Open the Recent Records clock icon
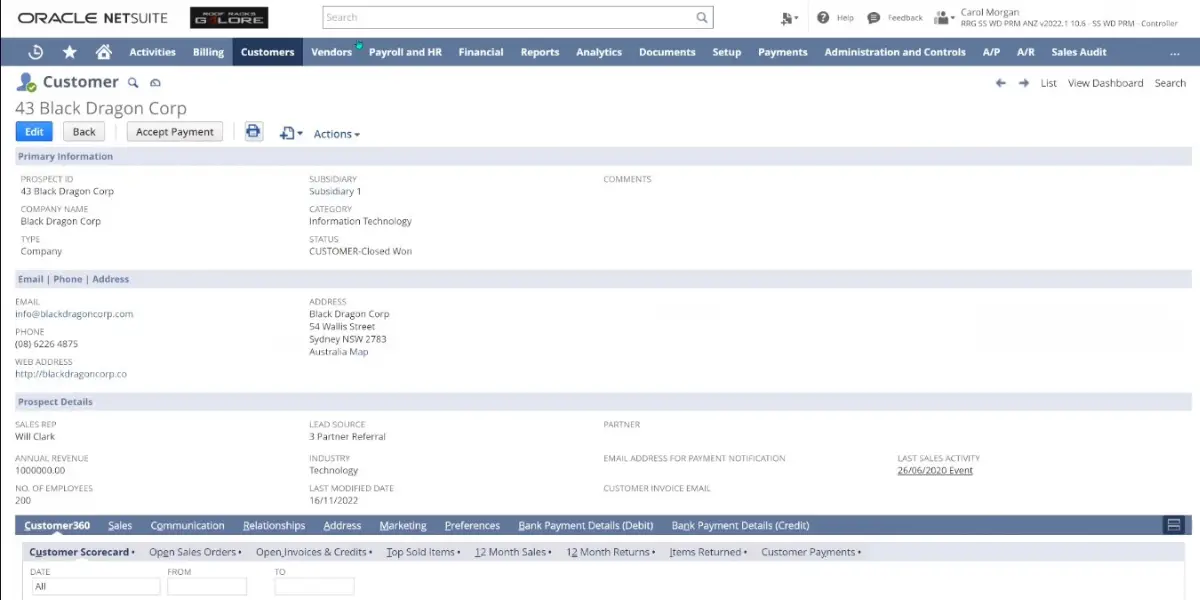 (x=35, y=52)
